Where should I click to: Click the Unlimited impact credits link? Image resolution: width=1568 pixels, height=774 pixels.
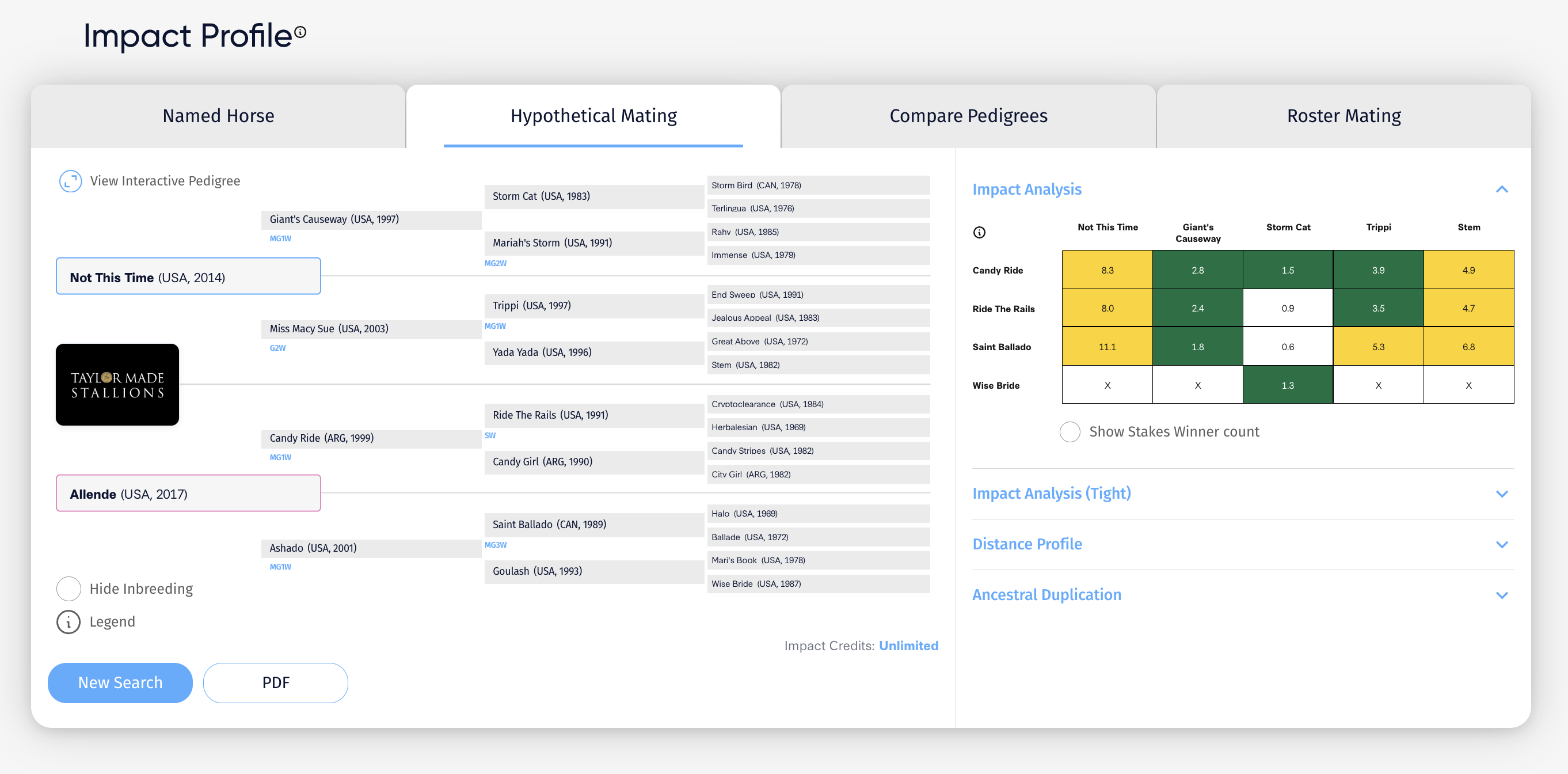tap(908, 646)
